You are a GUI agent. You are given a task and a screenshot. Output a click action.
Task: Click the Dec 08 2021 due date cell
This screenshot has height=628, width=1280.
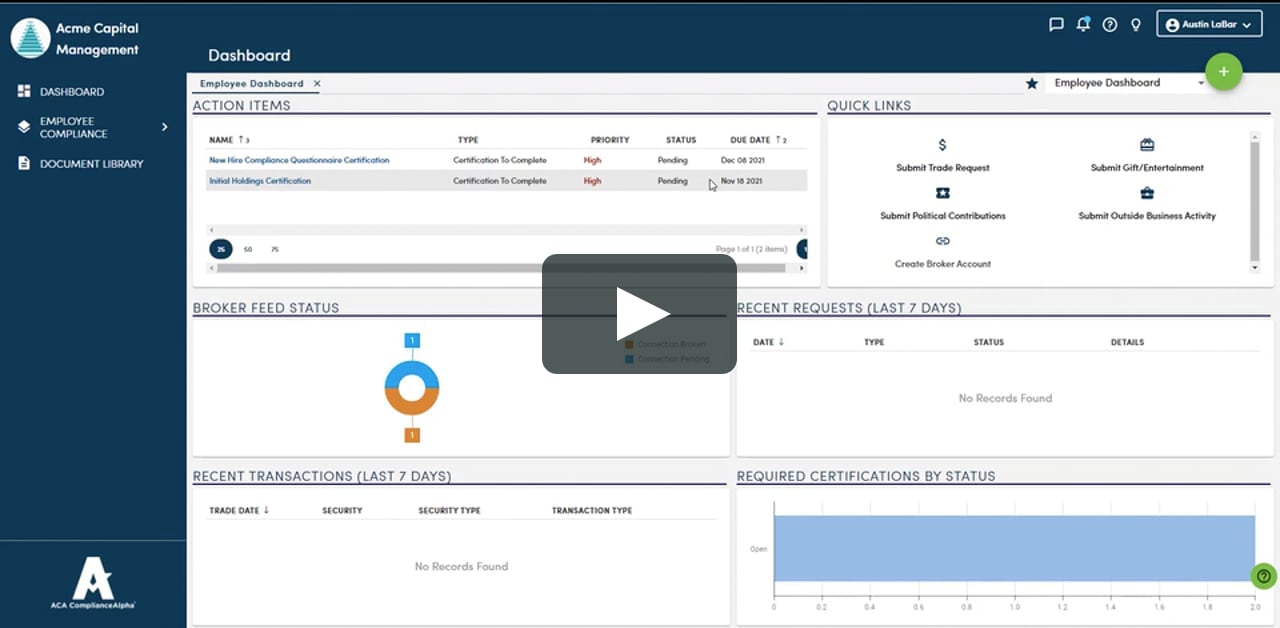[742, 160]
